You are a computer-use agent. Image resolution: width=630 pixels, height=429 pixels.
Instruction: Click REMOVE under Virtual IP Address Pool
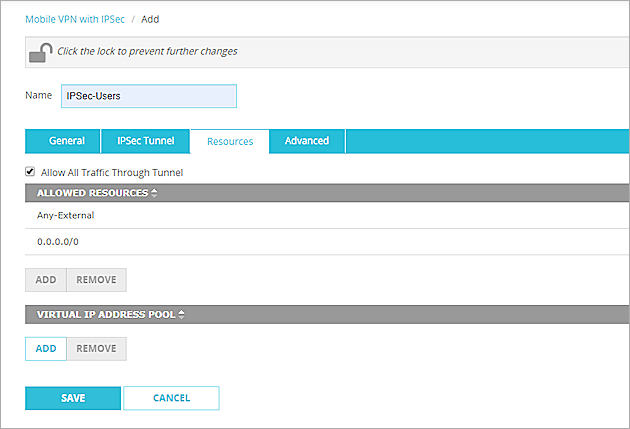[96, 348]
